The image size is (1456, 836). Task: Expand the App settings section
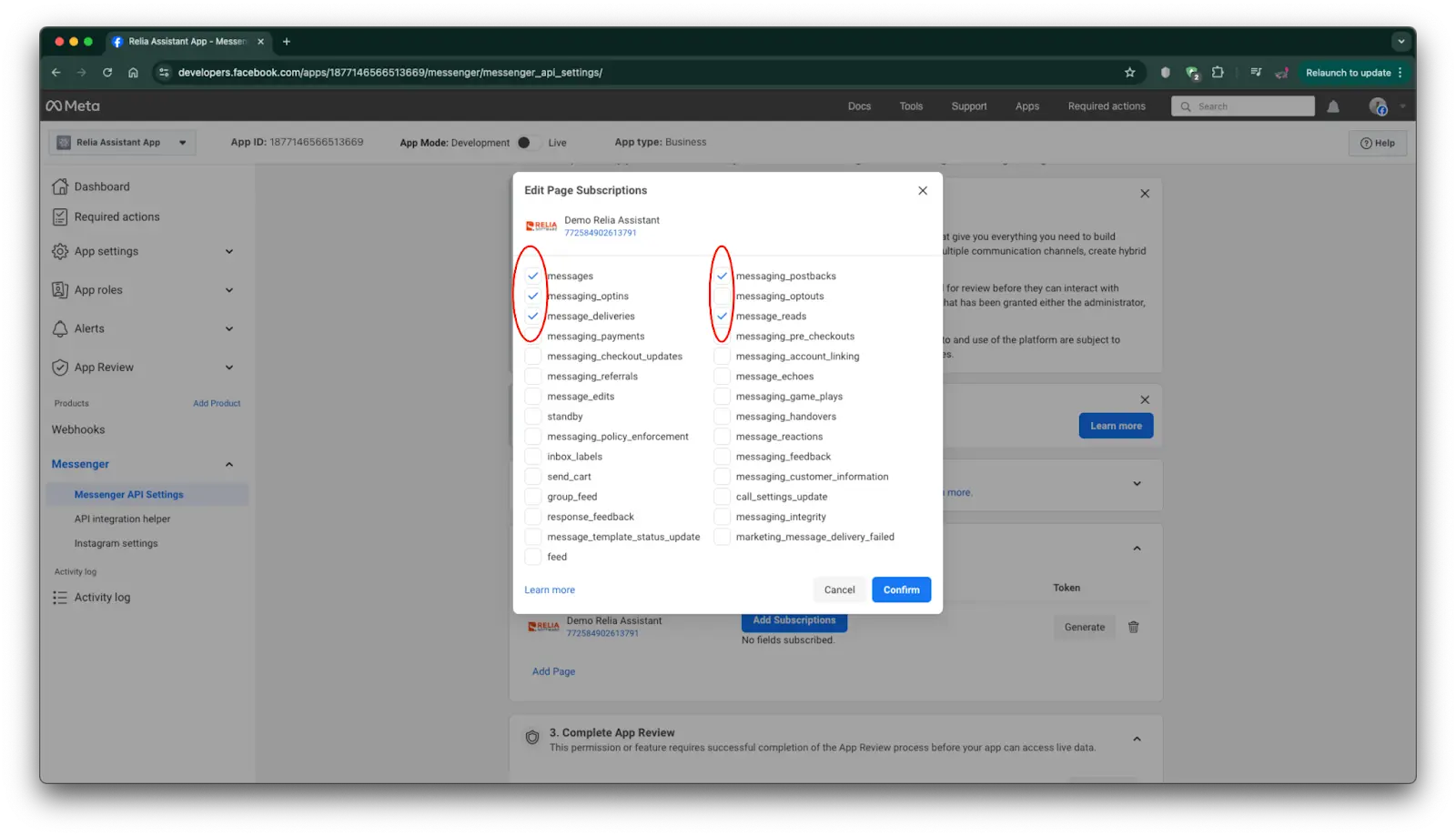[106, 251]
